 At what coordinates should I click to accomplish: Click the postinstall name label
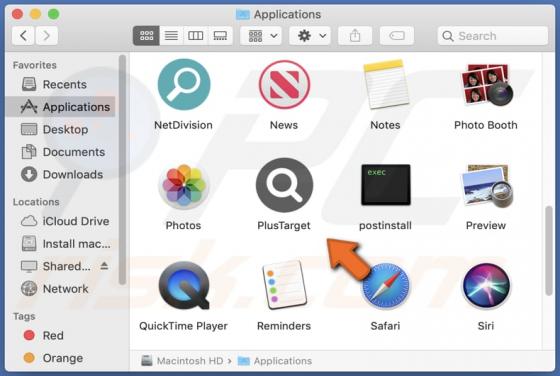point(385,225)
